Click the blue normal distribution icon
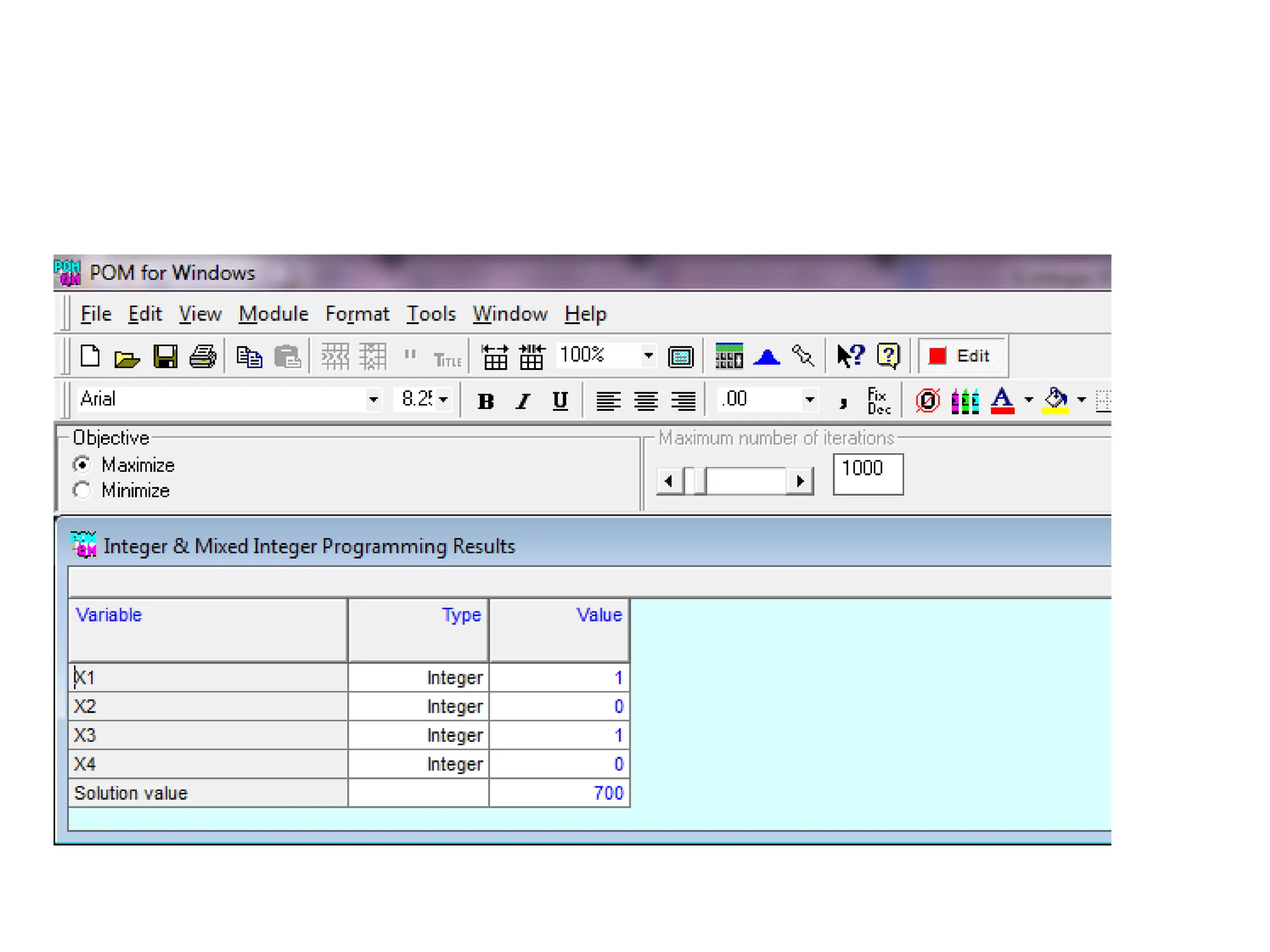The image size is (1270, 952). coord(766,357)
